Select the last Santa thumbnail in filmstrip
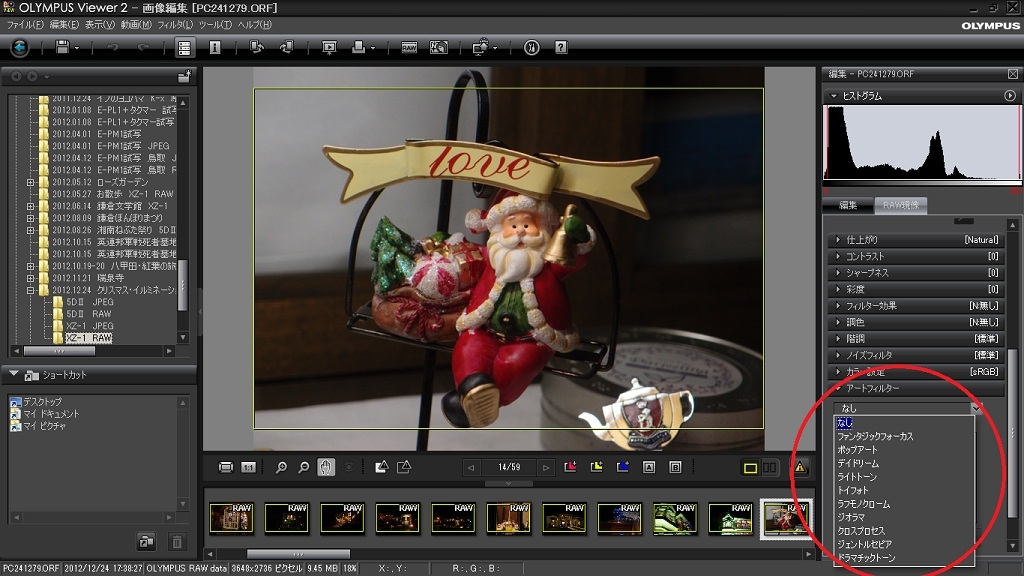 tap(786, 518)
